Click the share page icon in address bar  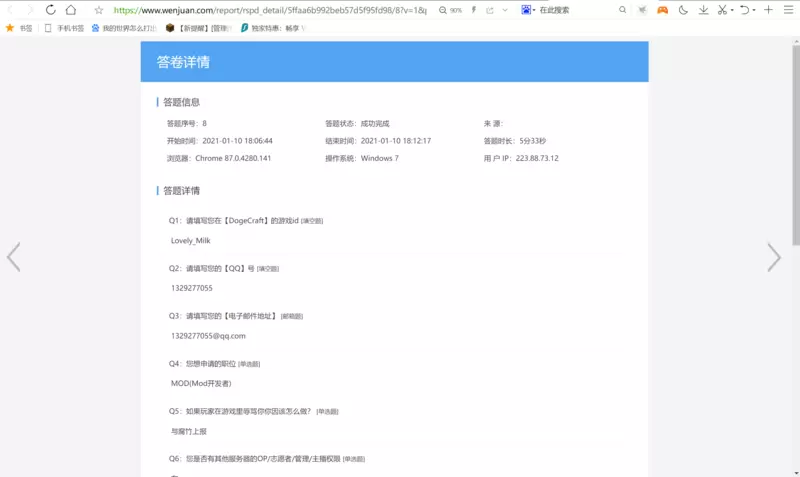490,10
